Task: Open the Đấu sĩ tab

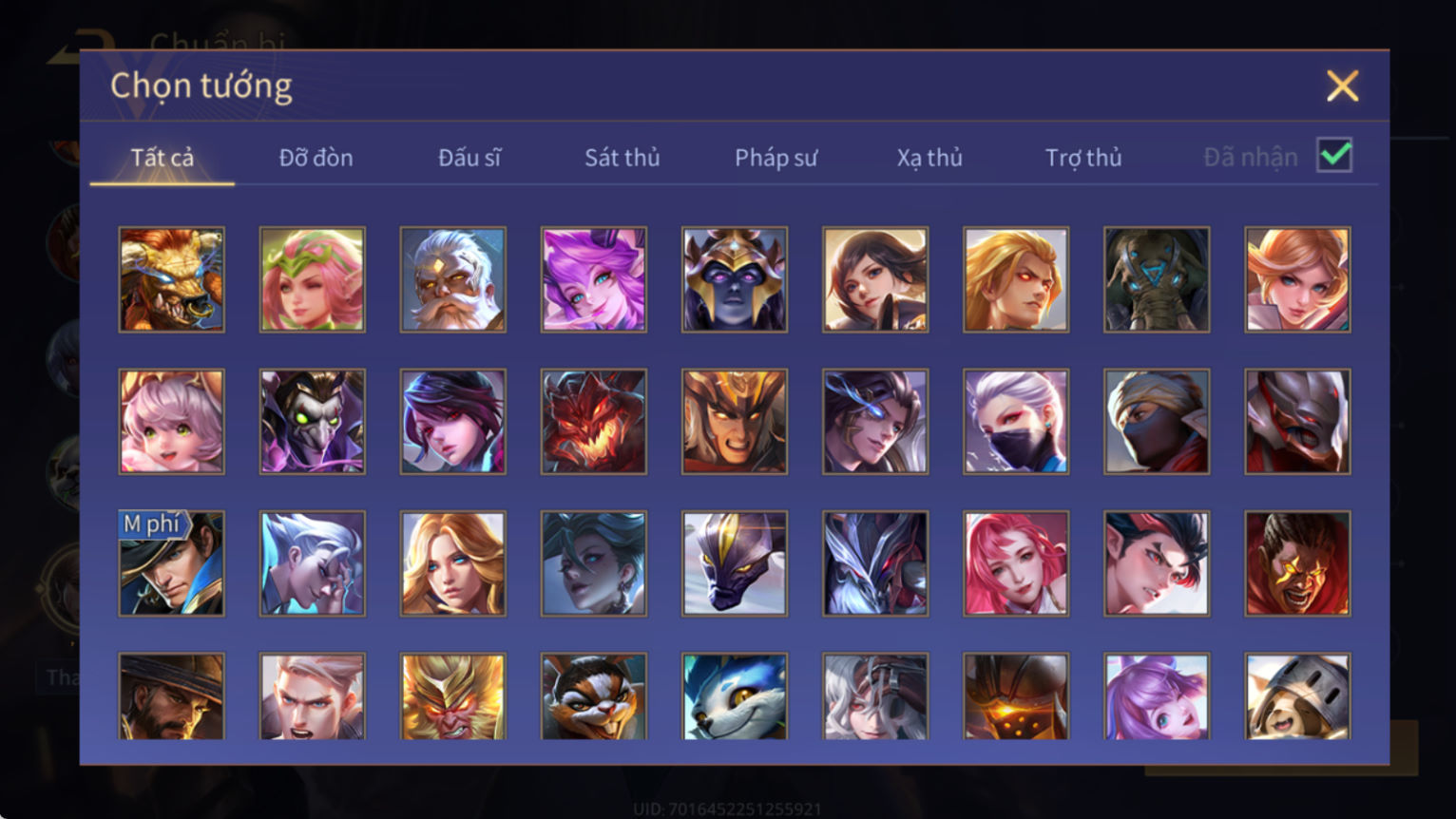Action: pyautogui.click(x=469, y=158)
